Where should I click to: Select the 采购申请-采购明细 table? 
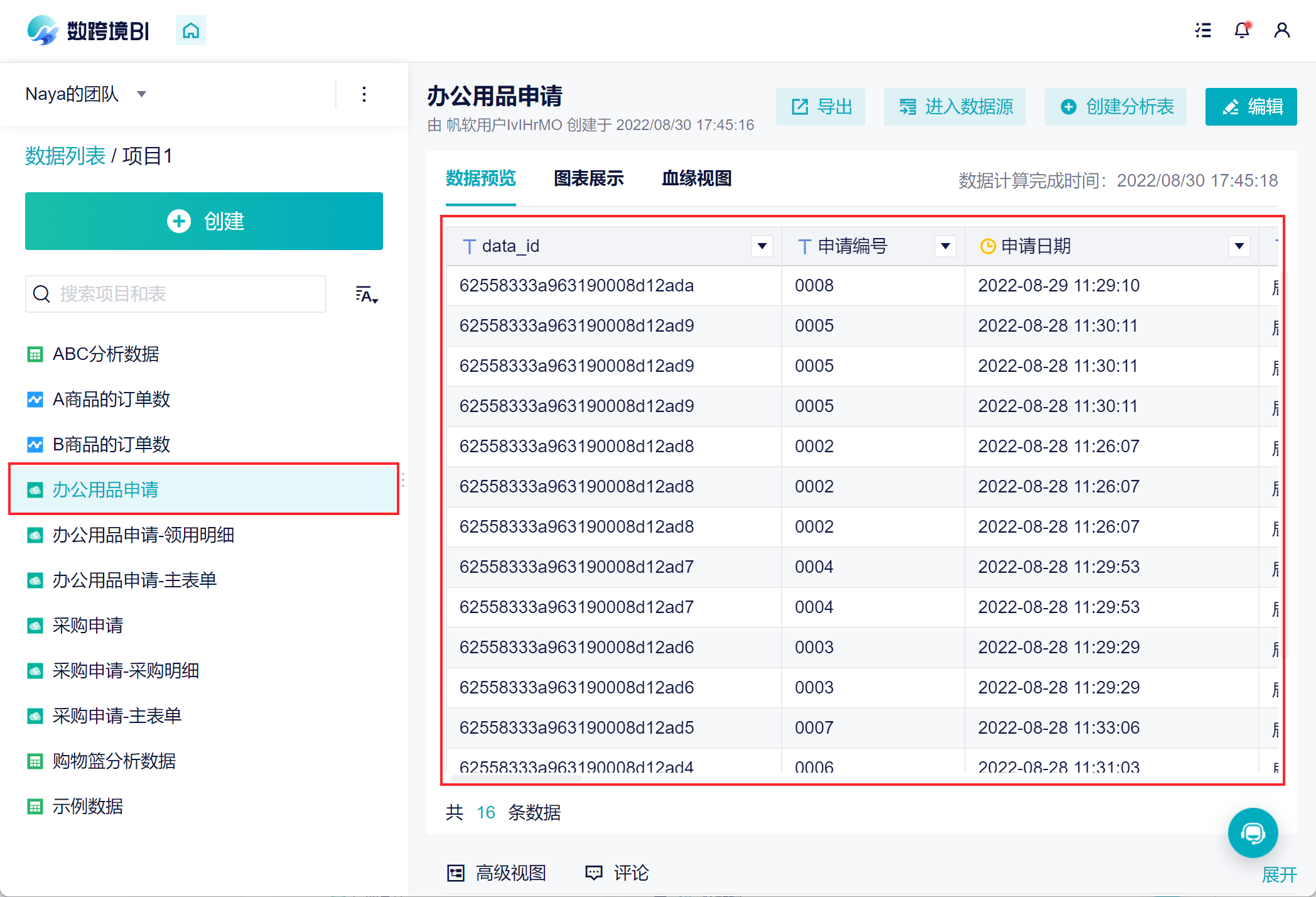[x=126, y=670]
